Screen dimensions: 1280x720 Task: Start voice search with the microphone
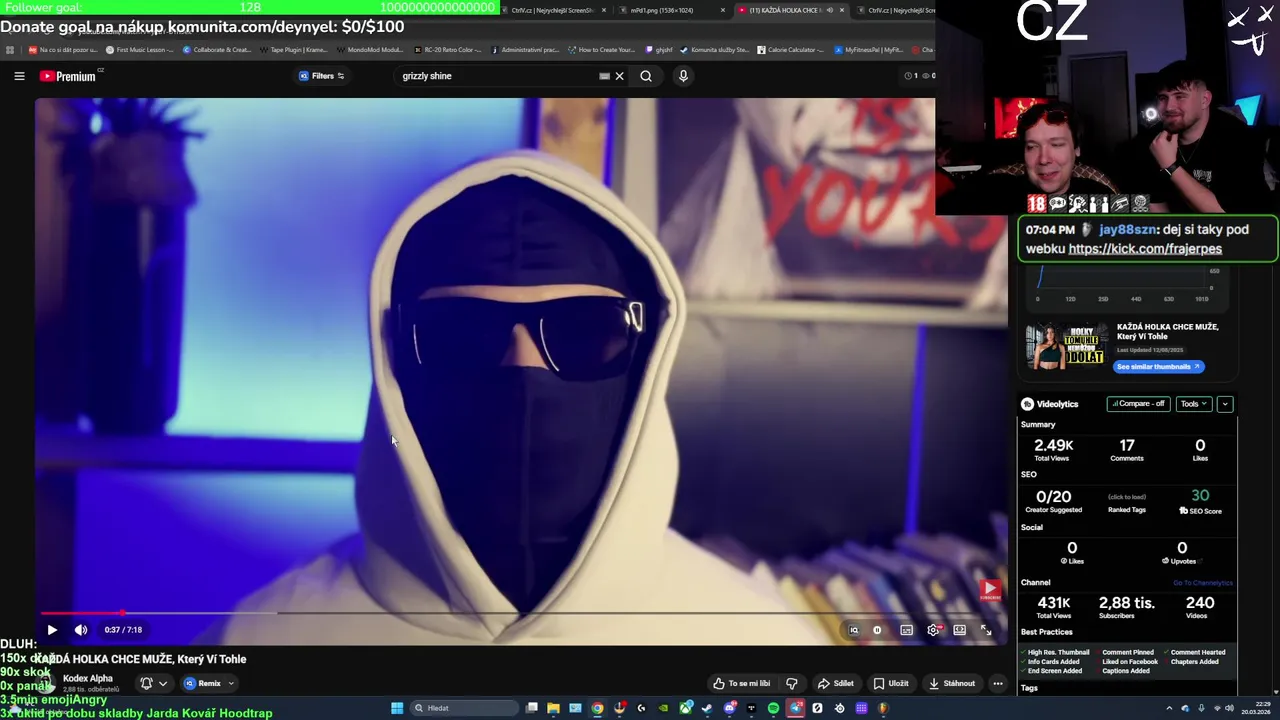point(683,76)
